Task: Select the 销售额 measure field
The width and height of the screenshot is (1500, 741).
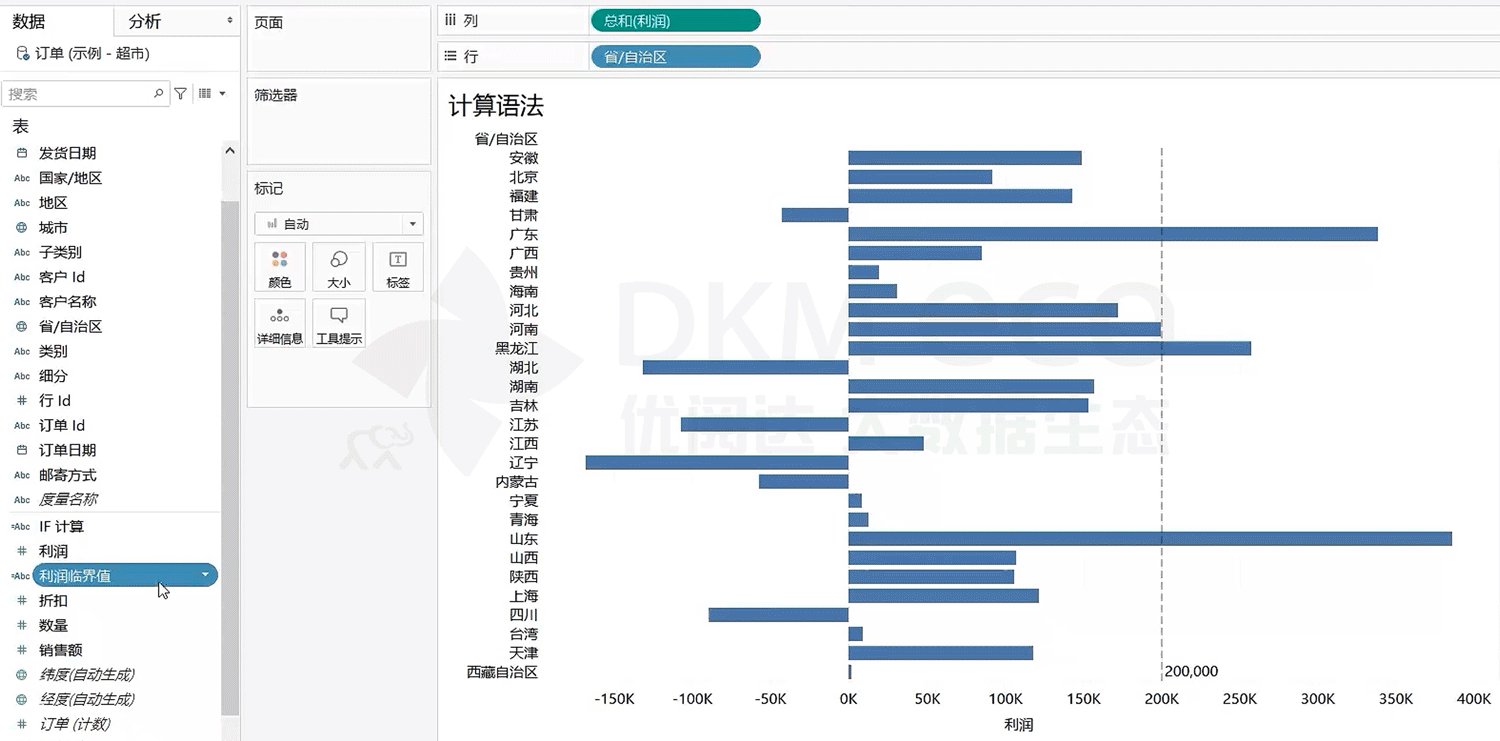Action: 60,650
